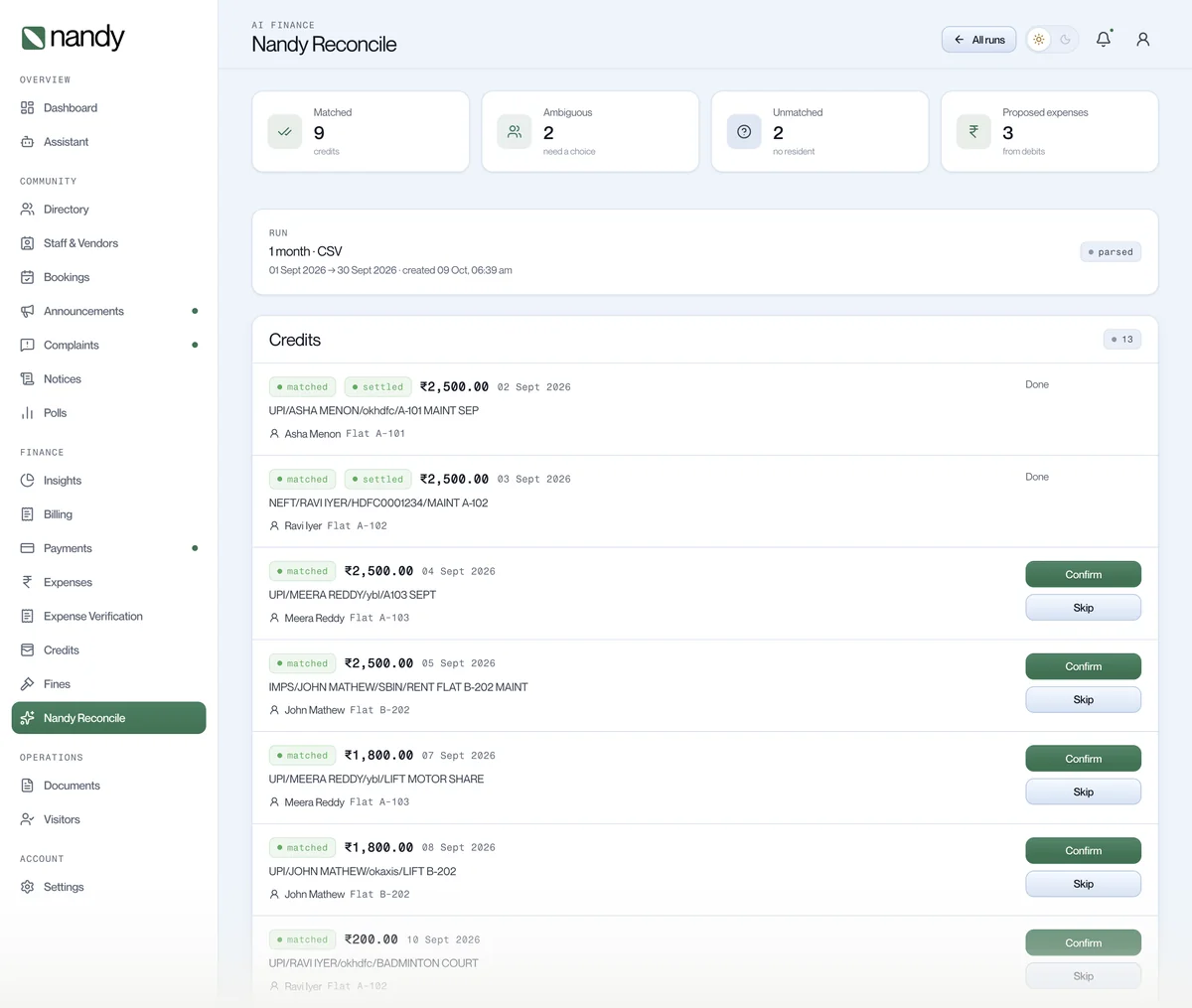Viewport: 1192px width, 1008px height.
Task: Click the Unmatched 2 card
Action: pos(819,131)
